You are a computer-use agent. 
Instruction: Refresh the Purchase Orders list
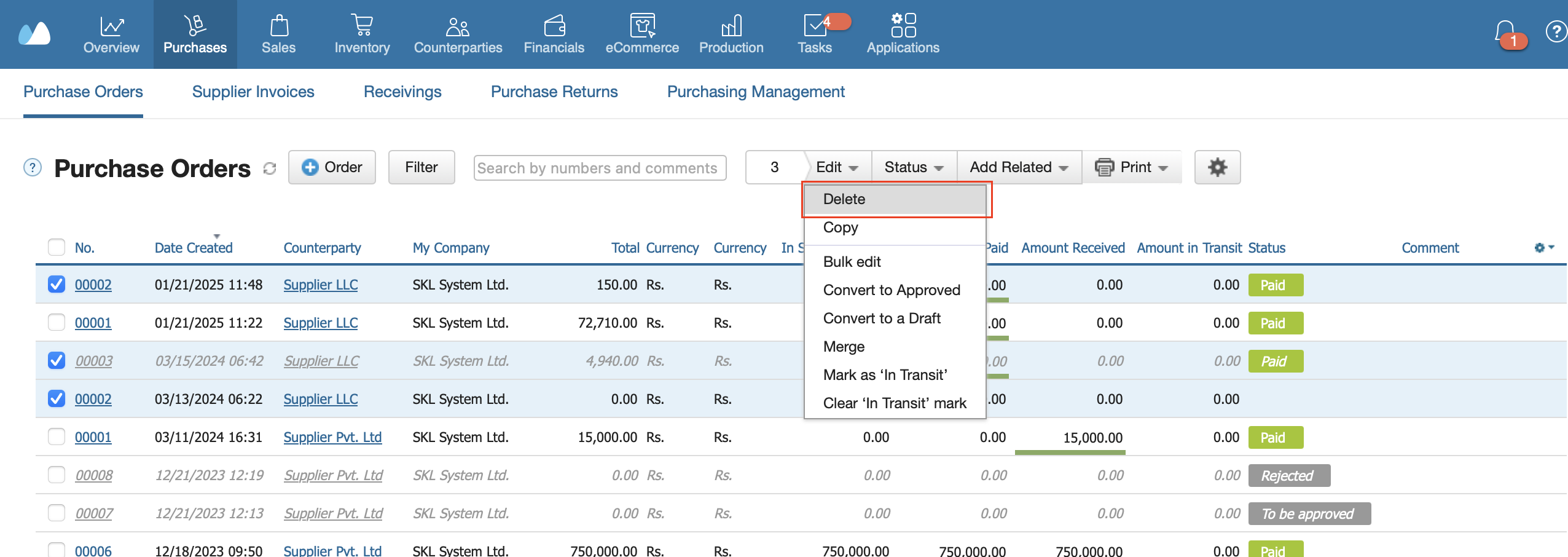click(270, 168)
